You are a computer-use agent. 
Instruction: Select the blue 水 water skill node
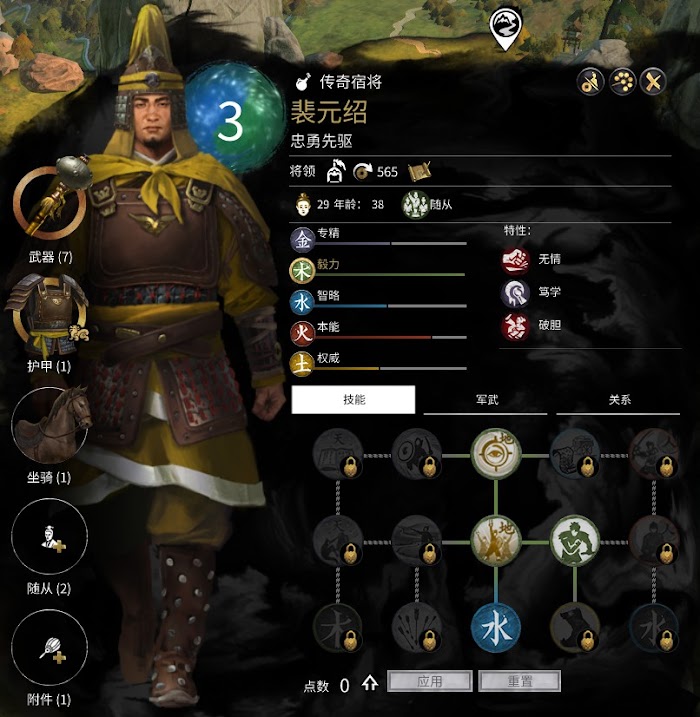tap(496, 627)
